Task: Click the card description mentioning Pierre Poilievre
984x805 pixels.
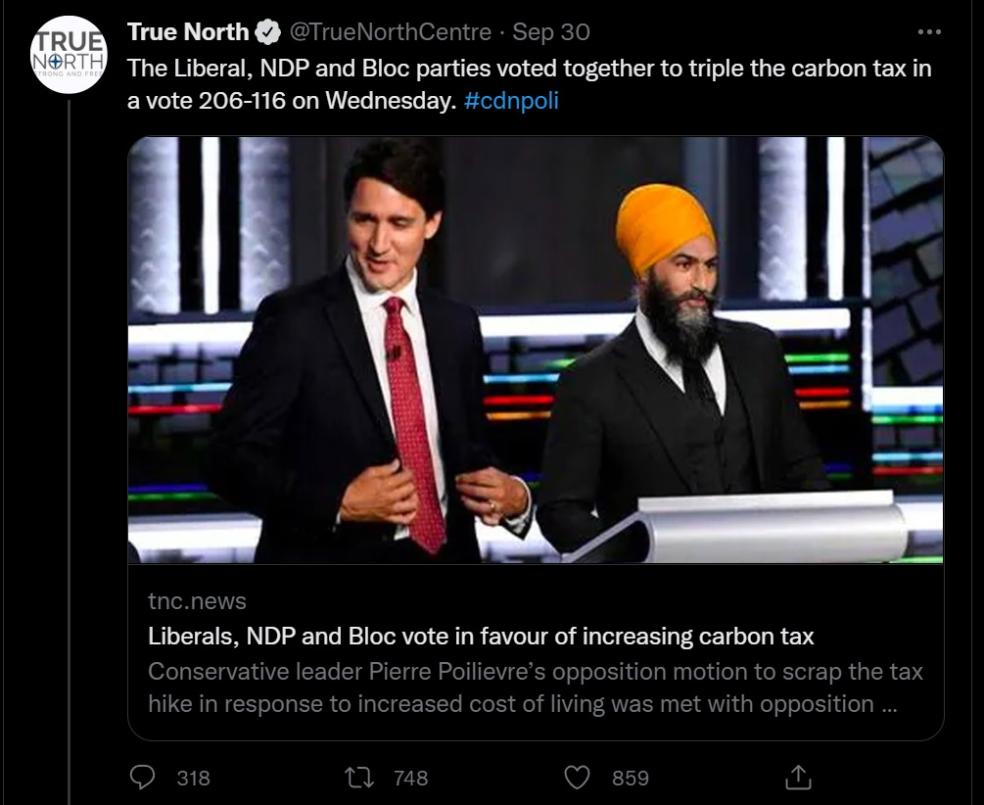Action: coord(535,687)
